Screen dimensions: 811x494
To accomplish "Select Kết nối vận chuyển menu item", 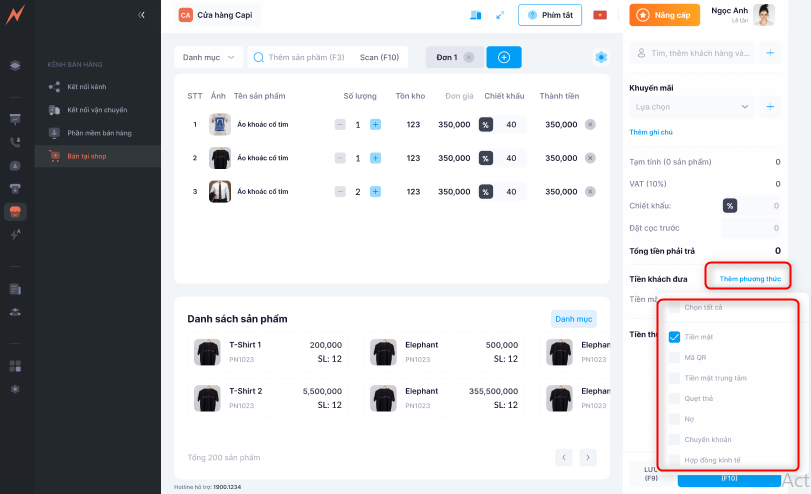I will (97, 110).
